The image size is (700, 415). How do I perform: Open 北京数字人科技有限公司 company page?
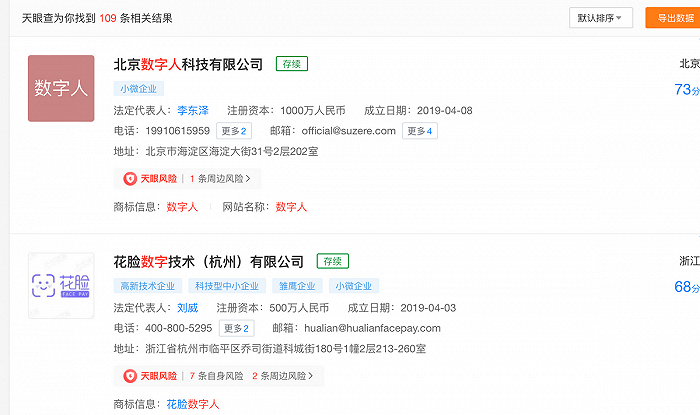188,65
